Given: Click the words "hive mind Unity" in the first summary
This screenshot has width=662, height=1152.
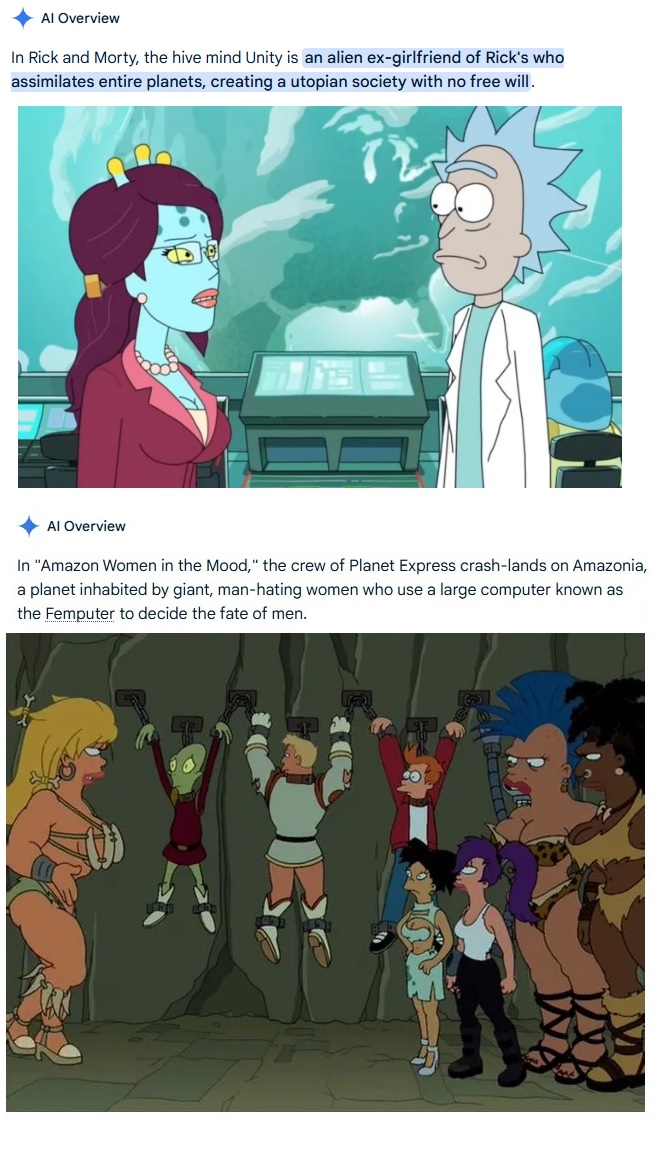Looking at the screenshot, I should tap(228, 57).
